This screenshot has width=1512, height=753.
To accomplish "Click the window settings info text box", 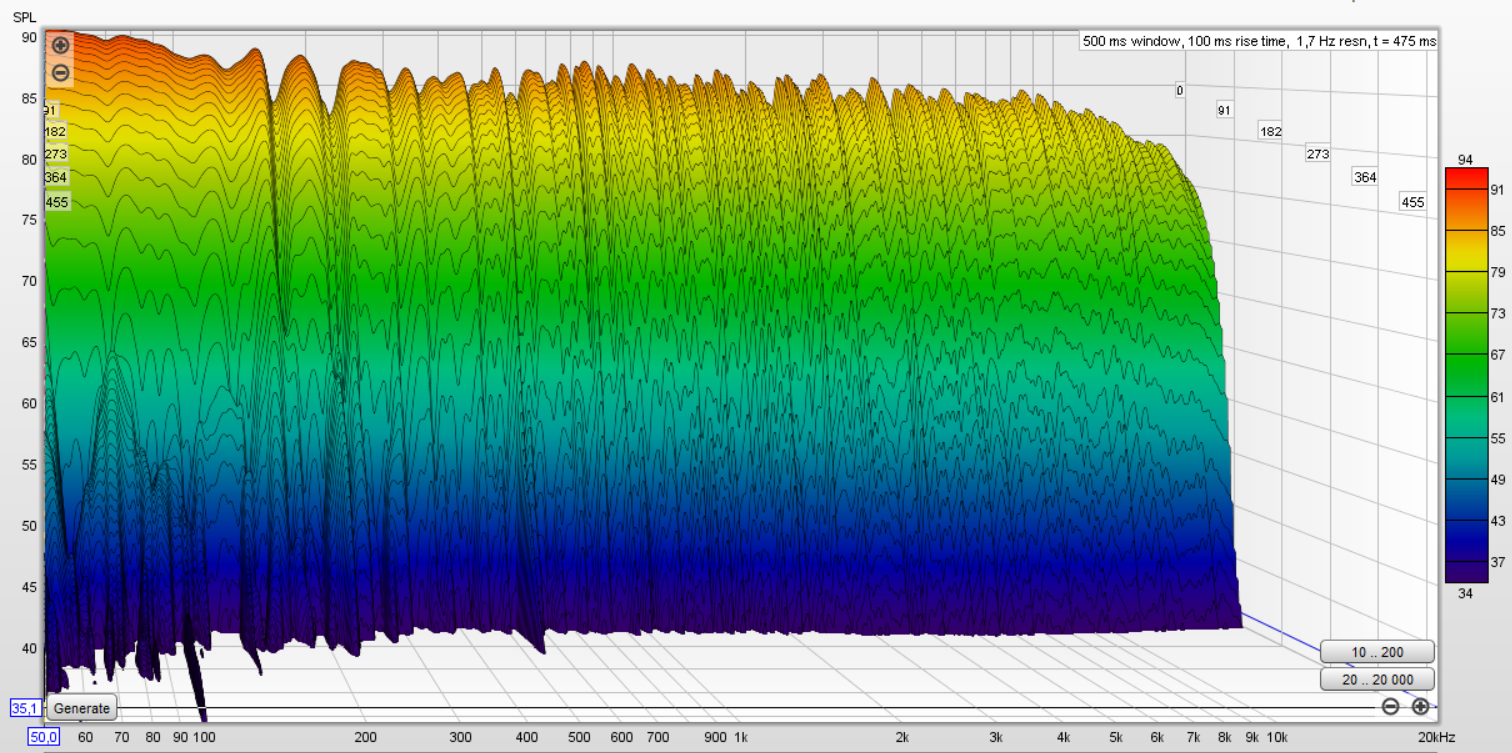I will pyautogui.click(x=1258, y=42).
